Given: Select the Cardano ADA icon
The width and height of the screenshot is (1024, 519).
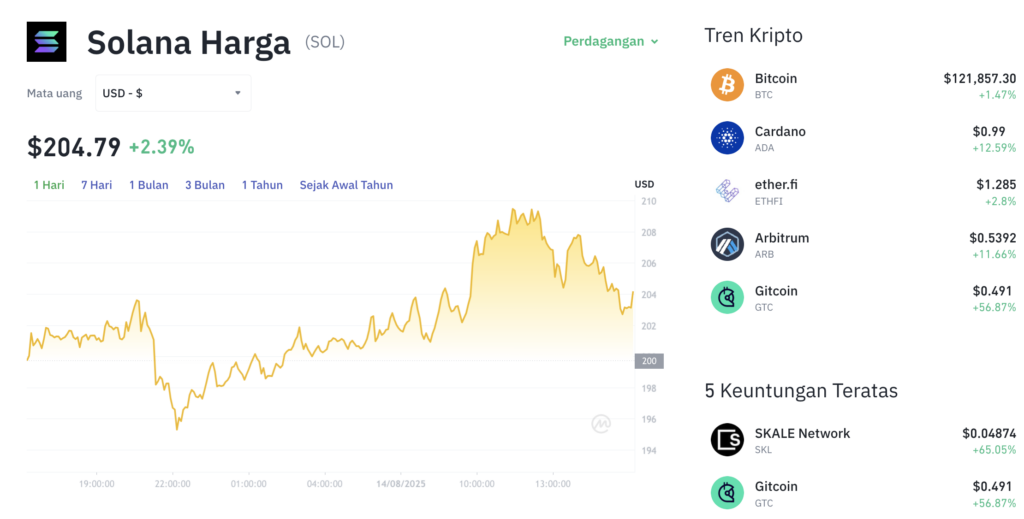Looking at the screenshot, I should (727, 138).
